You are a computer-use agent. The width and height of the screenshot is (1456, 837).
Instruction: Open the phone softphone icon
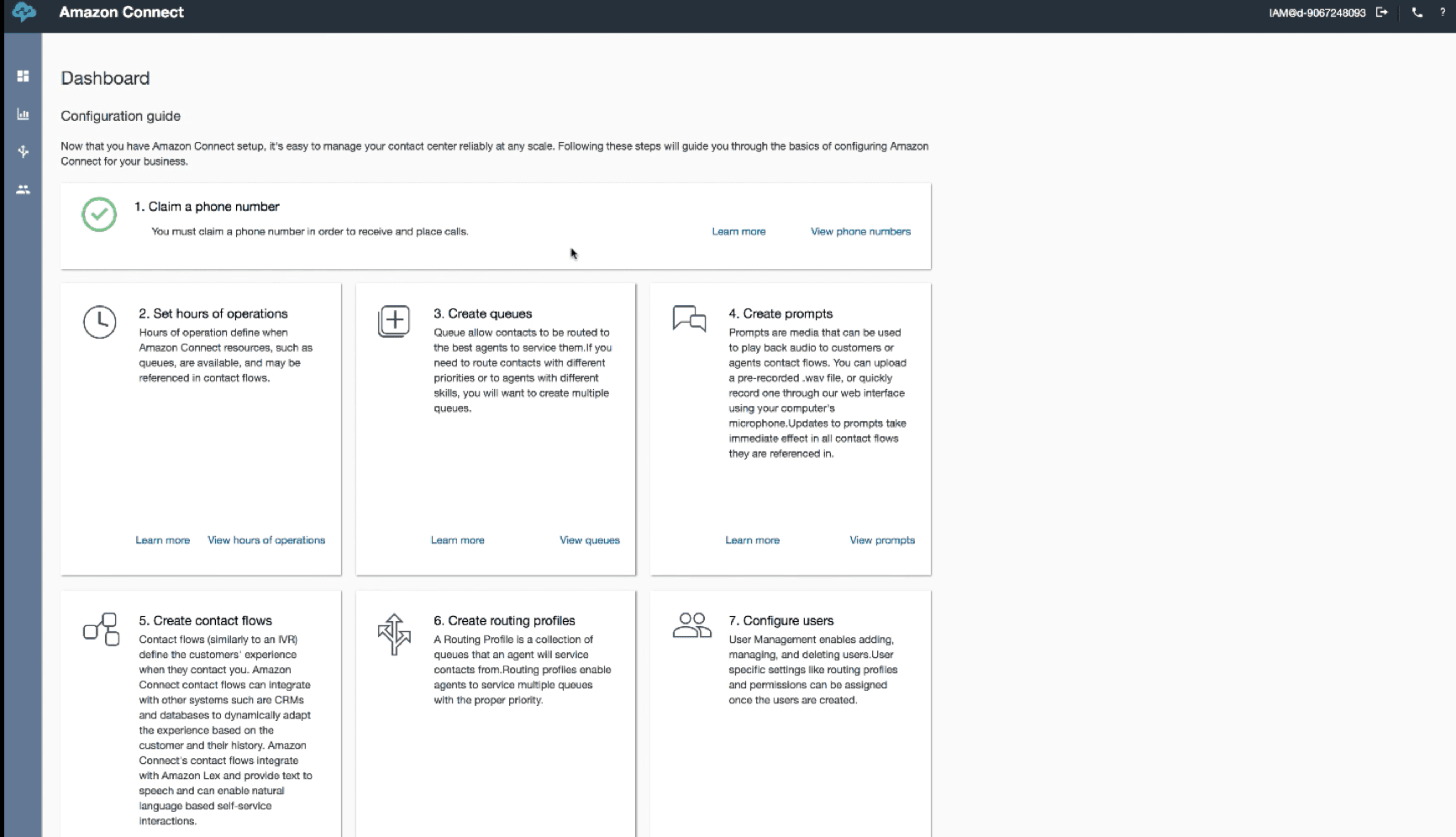point(1417,13)
